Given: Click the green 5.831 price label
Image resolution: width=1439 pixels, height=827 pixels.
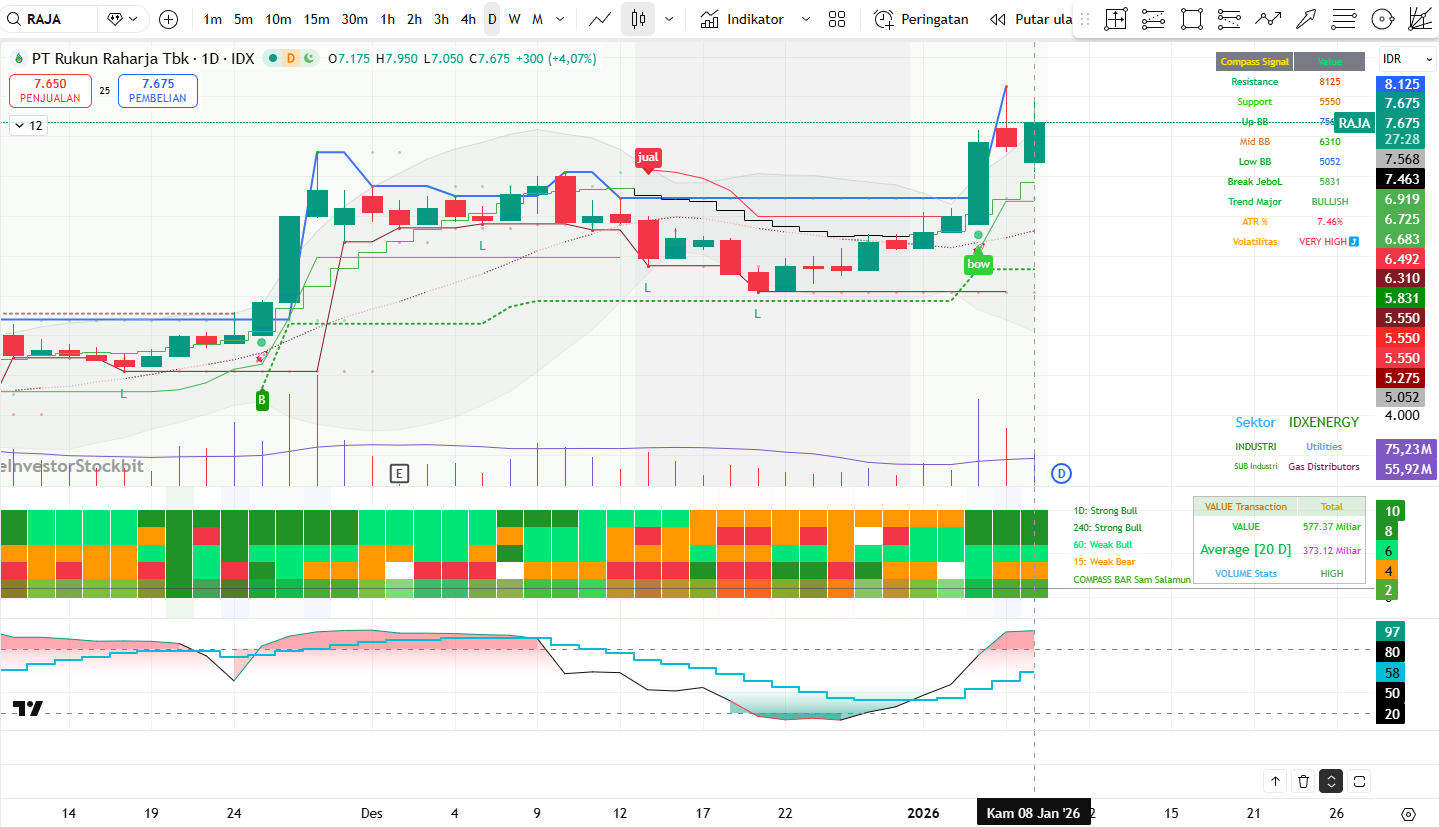Looking at the screenshot, I should tap(1402, 298).
